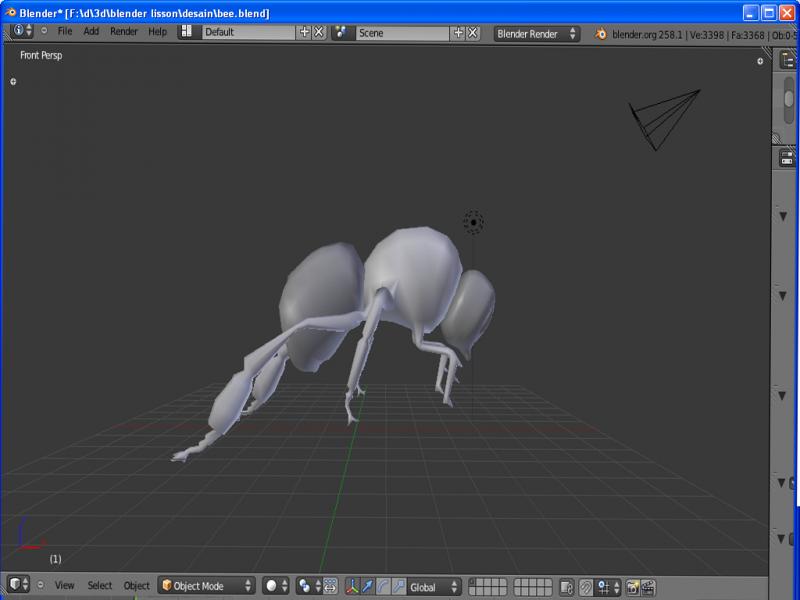Open the Object Mode dropdown
This screenshot has width=800, height=600.
click(206, 586)
